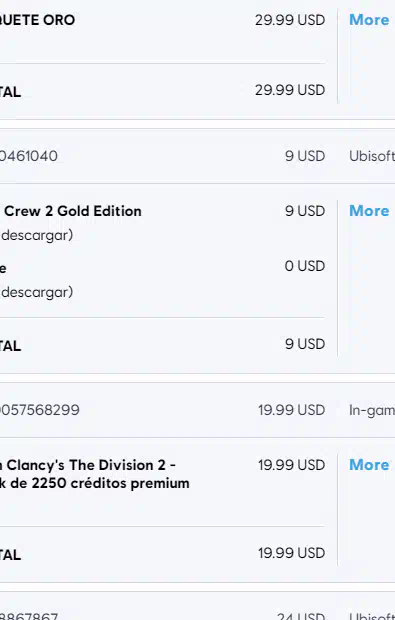Click the Crew 2 Gold Edition title
This screenshot has width=395, height=620.
(72, 211)
